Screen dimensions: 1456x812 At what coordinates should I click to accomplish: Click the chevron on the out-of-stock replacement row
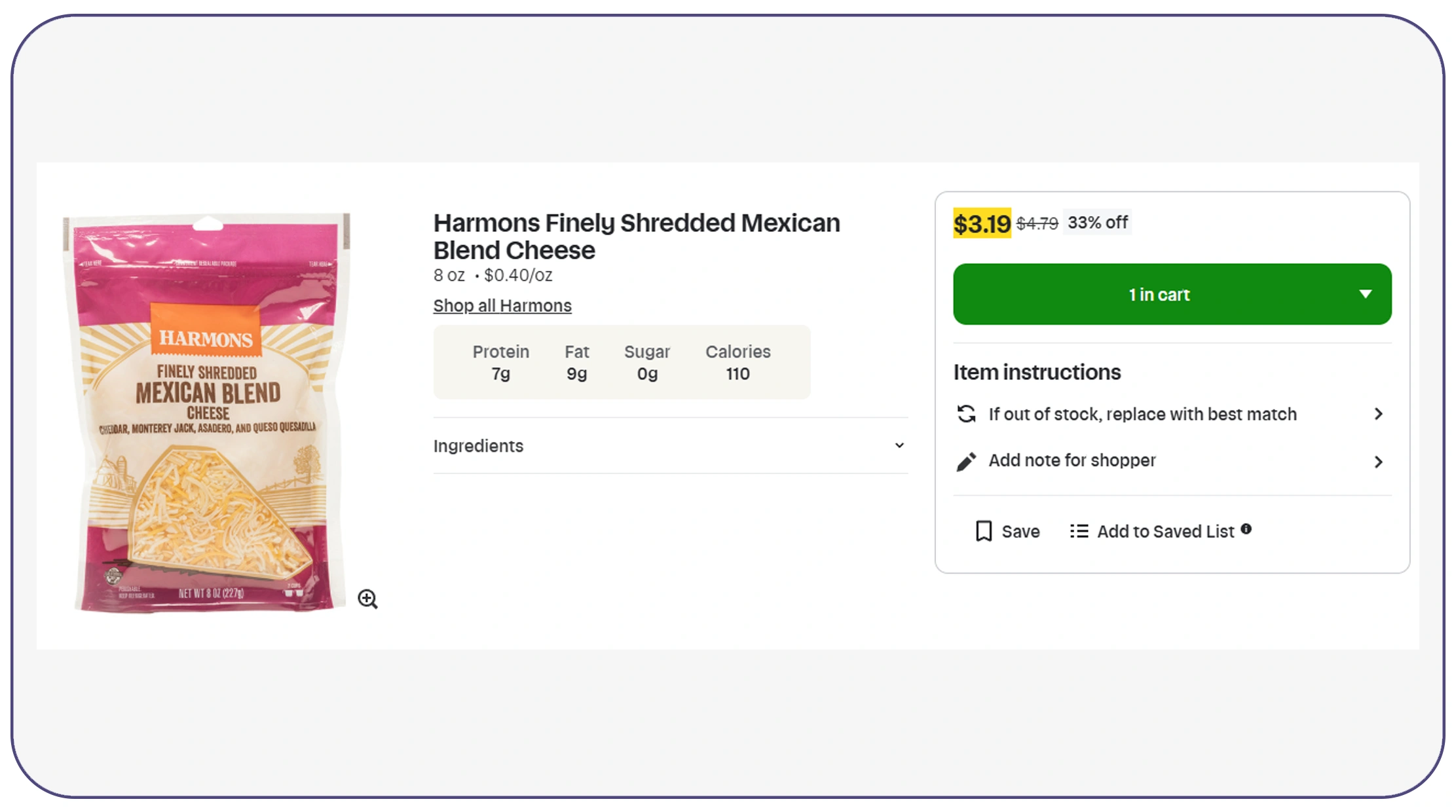click(x=1379, y=414)
